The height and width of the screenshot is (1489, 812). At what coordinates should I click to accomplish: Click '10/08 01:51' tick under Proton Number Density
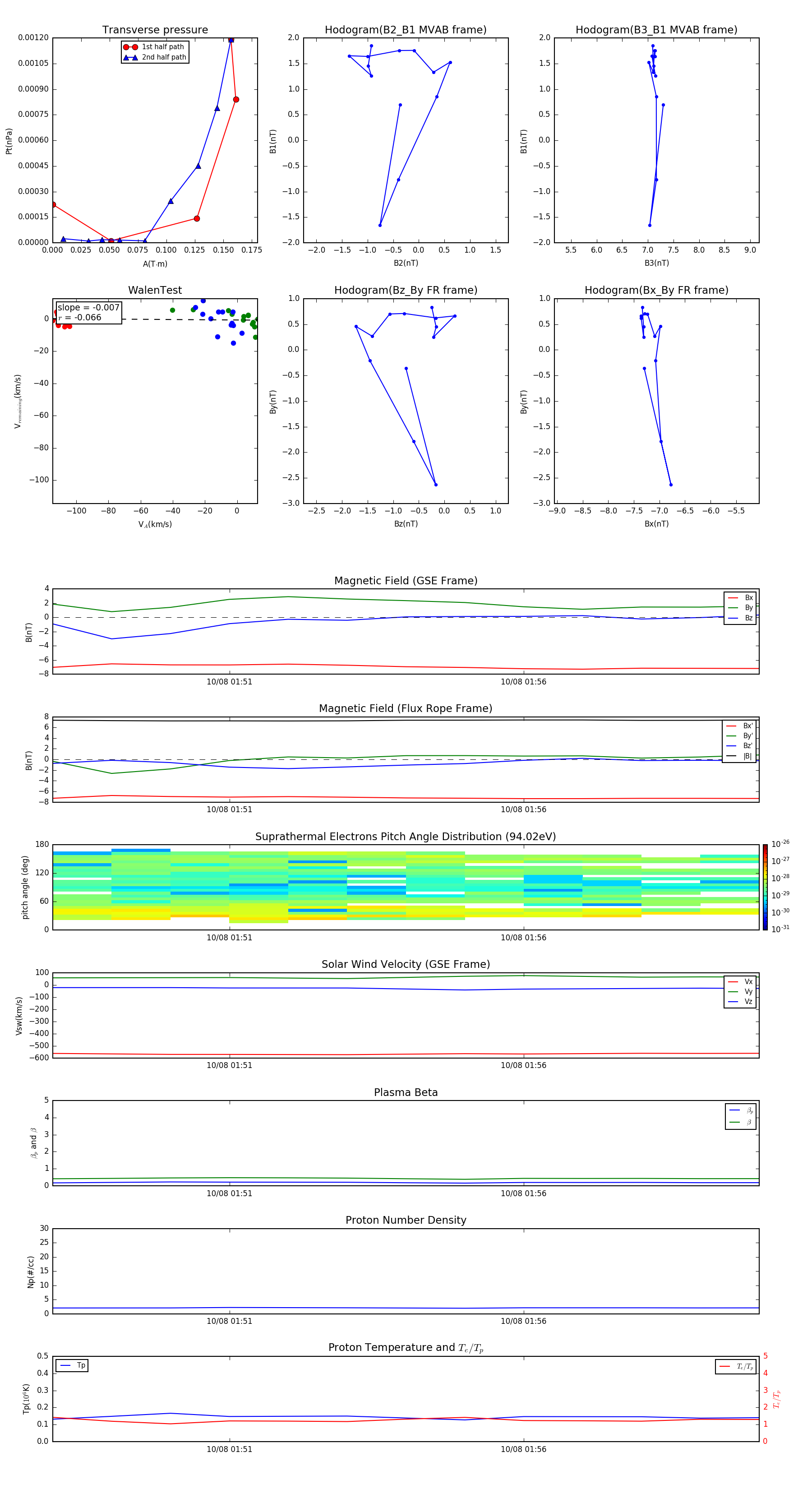pos(230,1321)
